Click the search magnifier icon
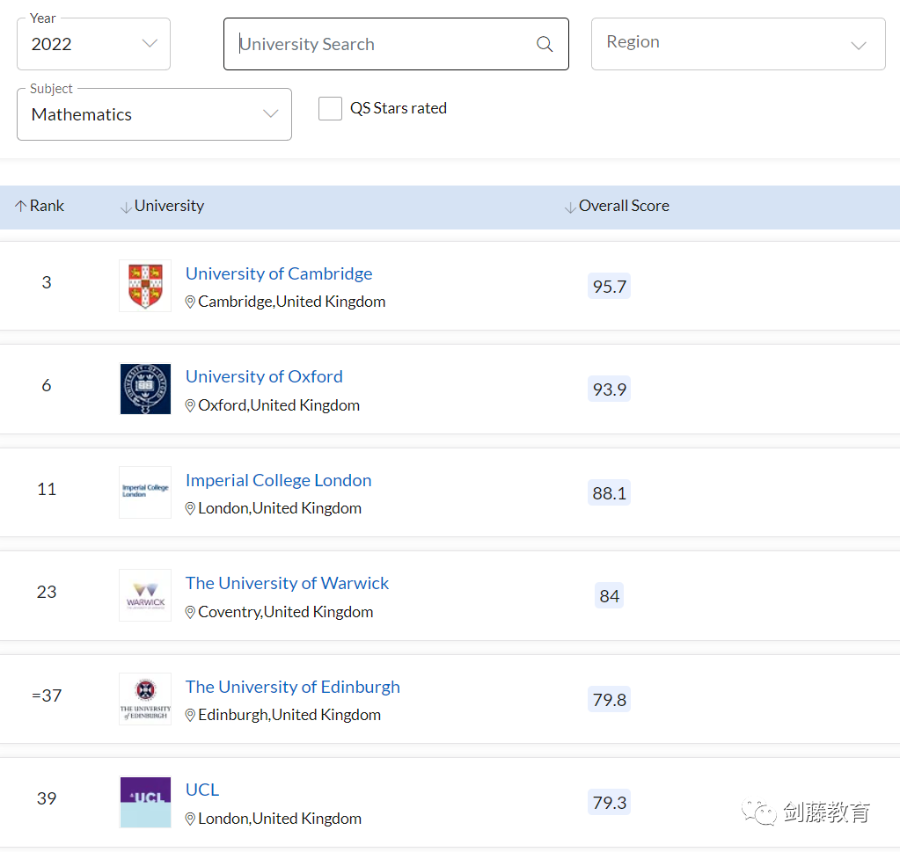Viewport: 900px width, 852px height. click(x=545, y=44)
